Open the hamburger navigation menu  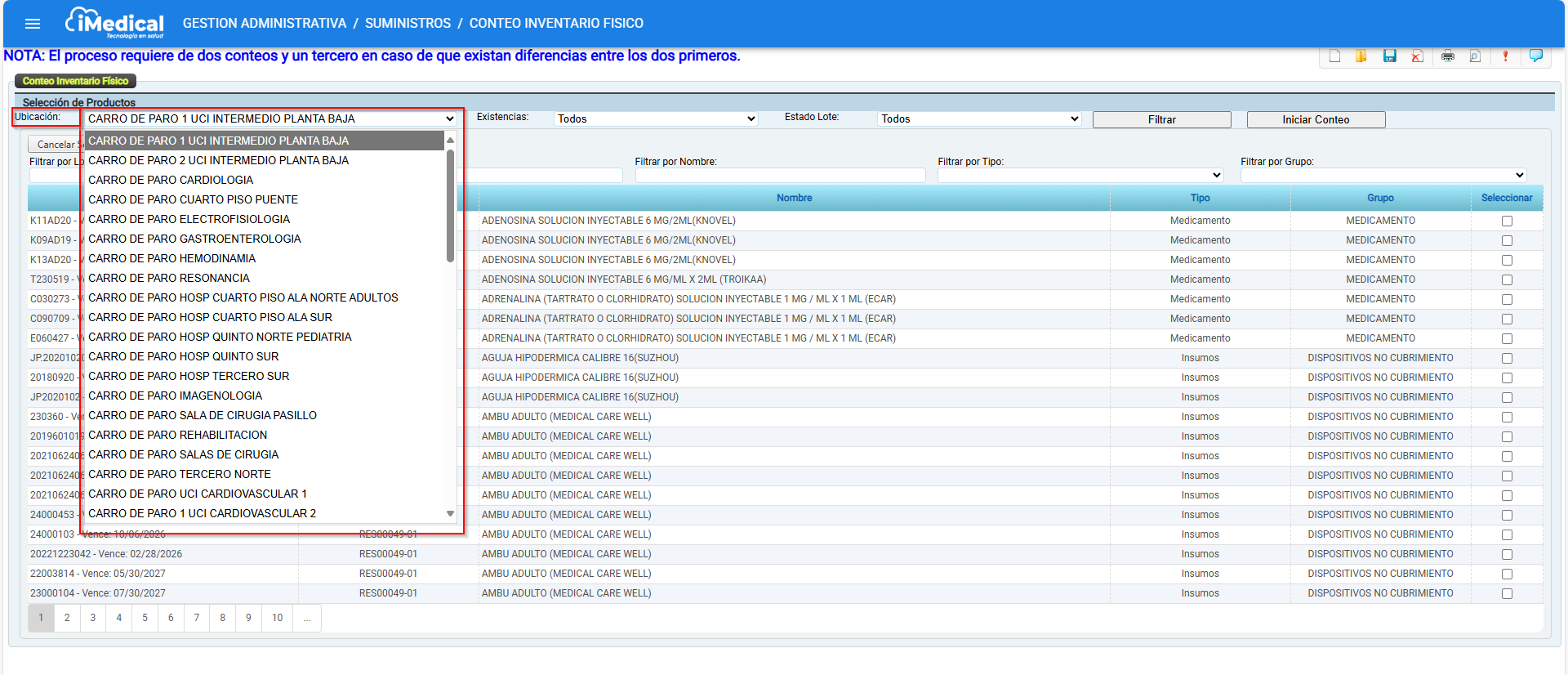click(33, 24)
